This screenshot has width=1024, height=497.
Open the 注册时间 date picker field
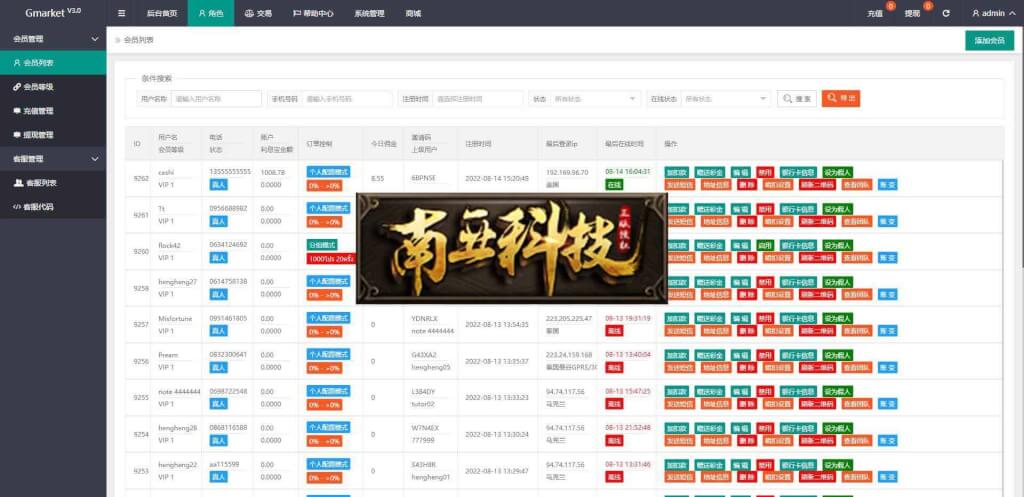coord(477,99)
